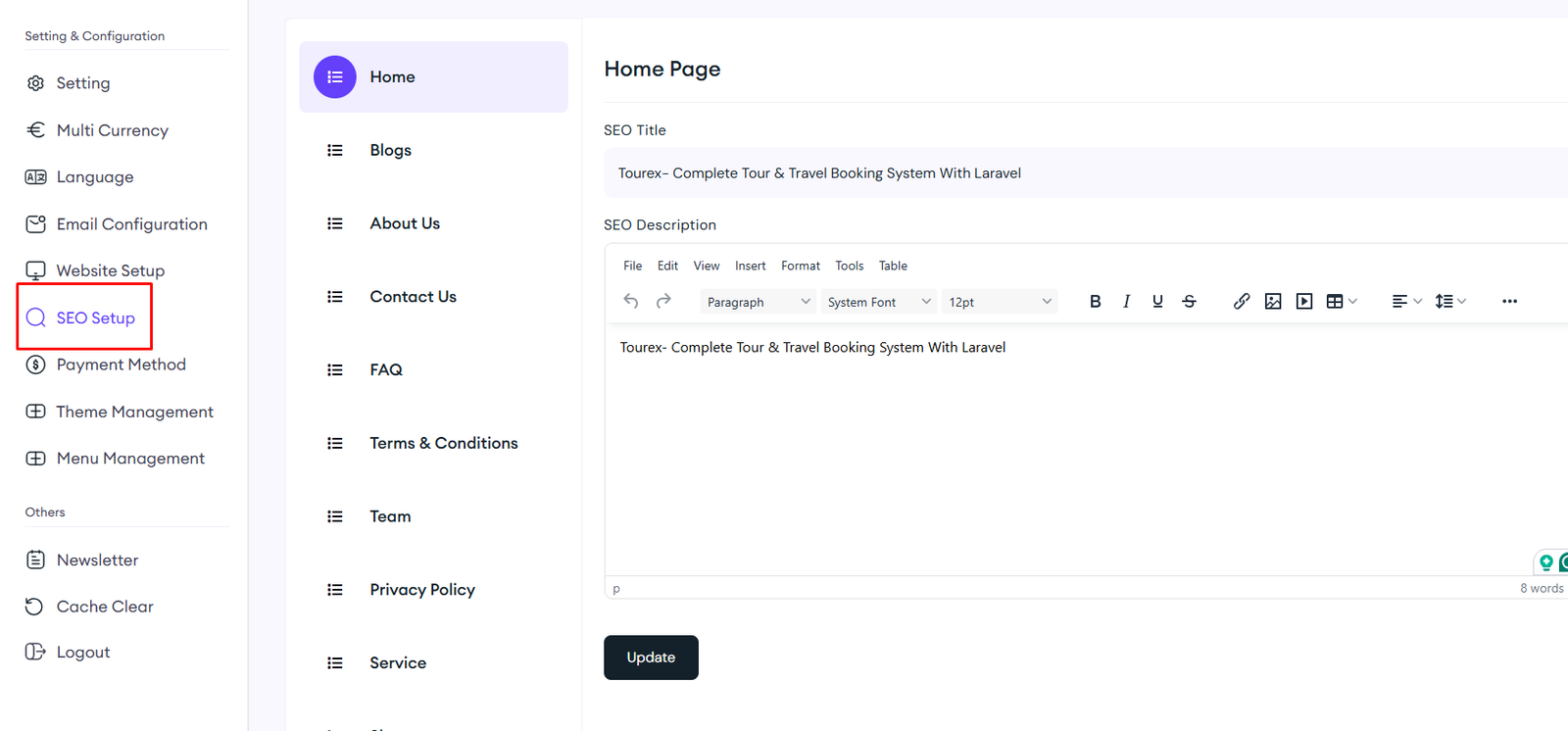Screen dimensions: 1568x731
Task: Open the Insert menu in editor
Action: (750, 266)
